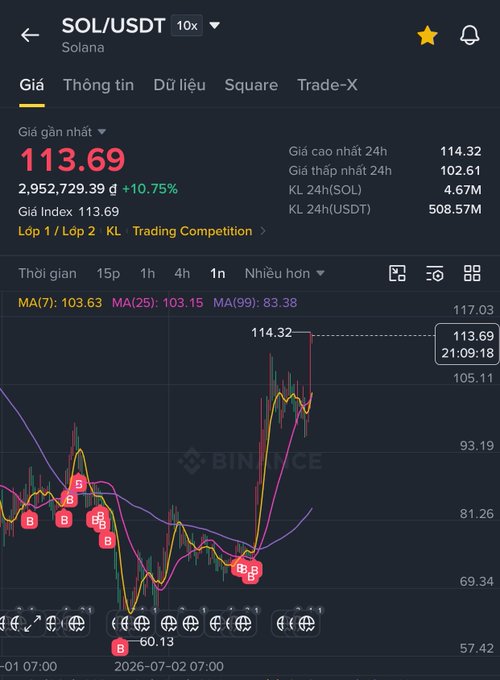Tap the rightmost globe event icon
The image size is (500, 680).
pyautogui.click(x=307, y=624)
